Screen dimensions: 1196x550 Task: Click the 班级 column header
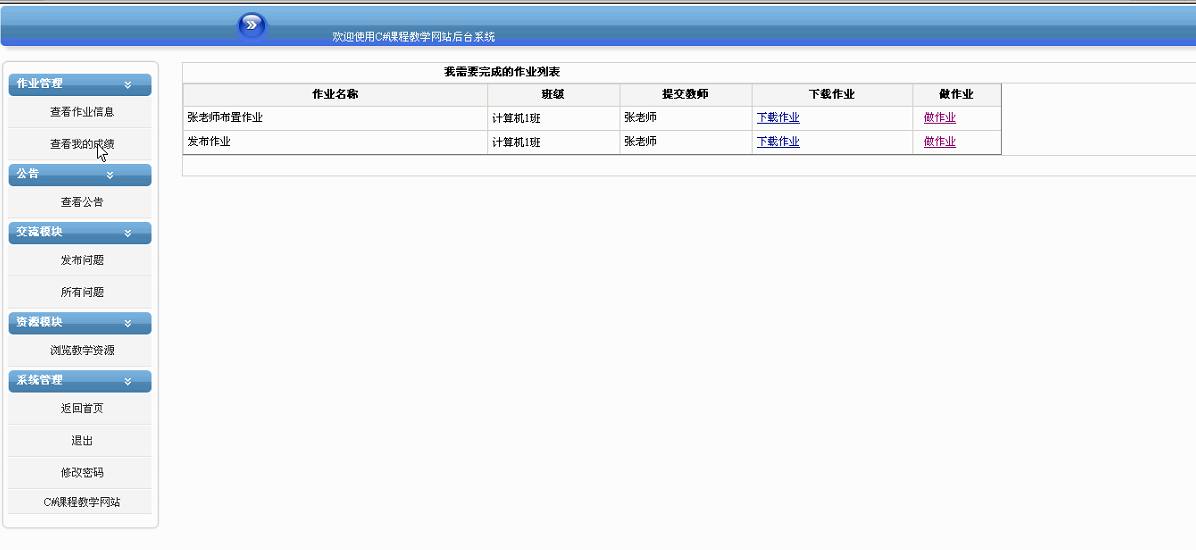(x=554, y=95)
